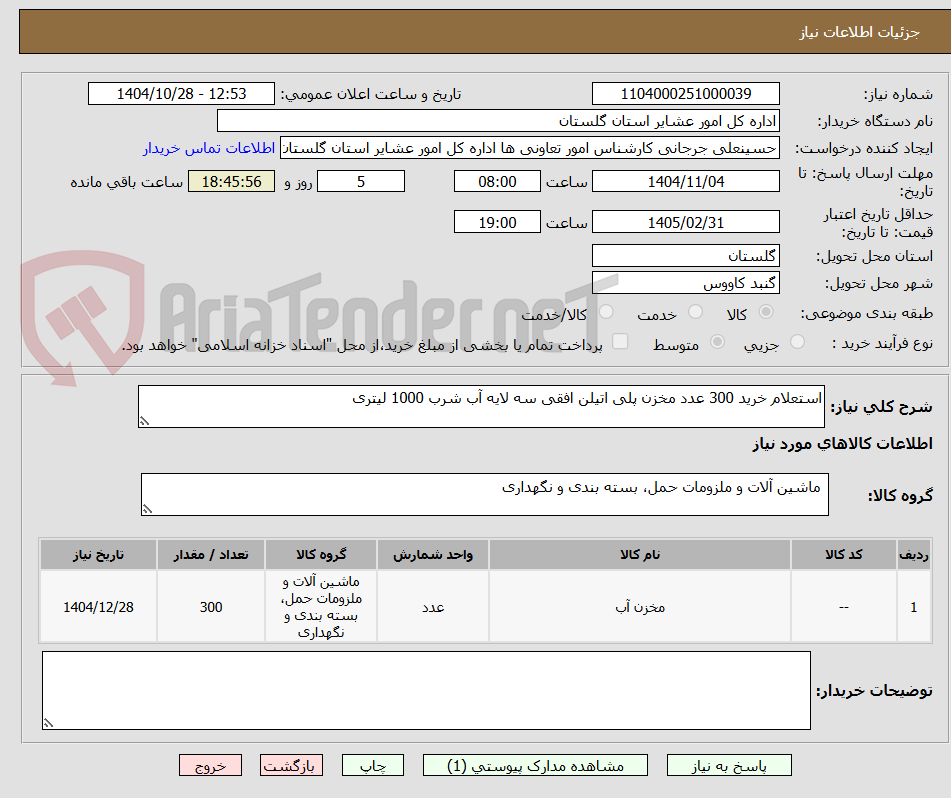951x798 pixels.
Task: Click the resize handle of گروه کالا textarea
Action: coord(147,509)
